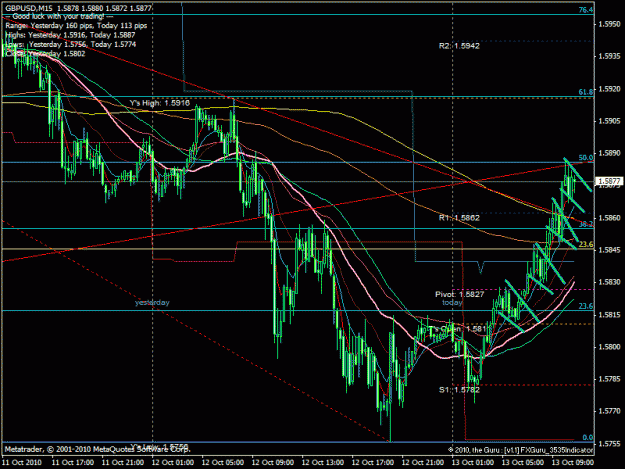Click the Metatrader MetaQuotes copyright text
Viewport: 625px width, 469px height.
(x=98, y=449)
